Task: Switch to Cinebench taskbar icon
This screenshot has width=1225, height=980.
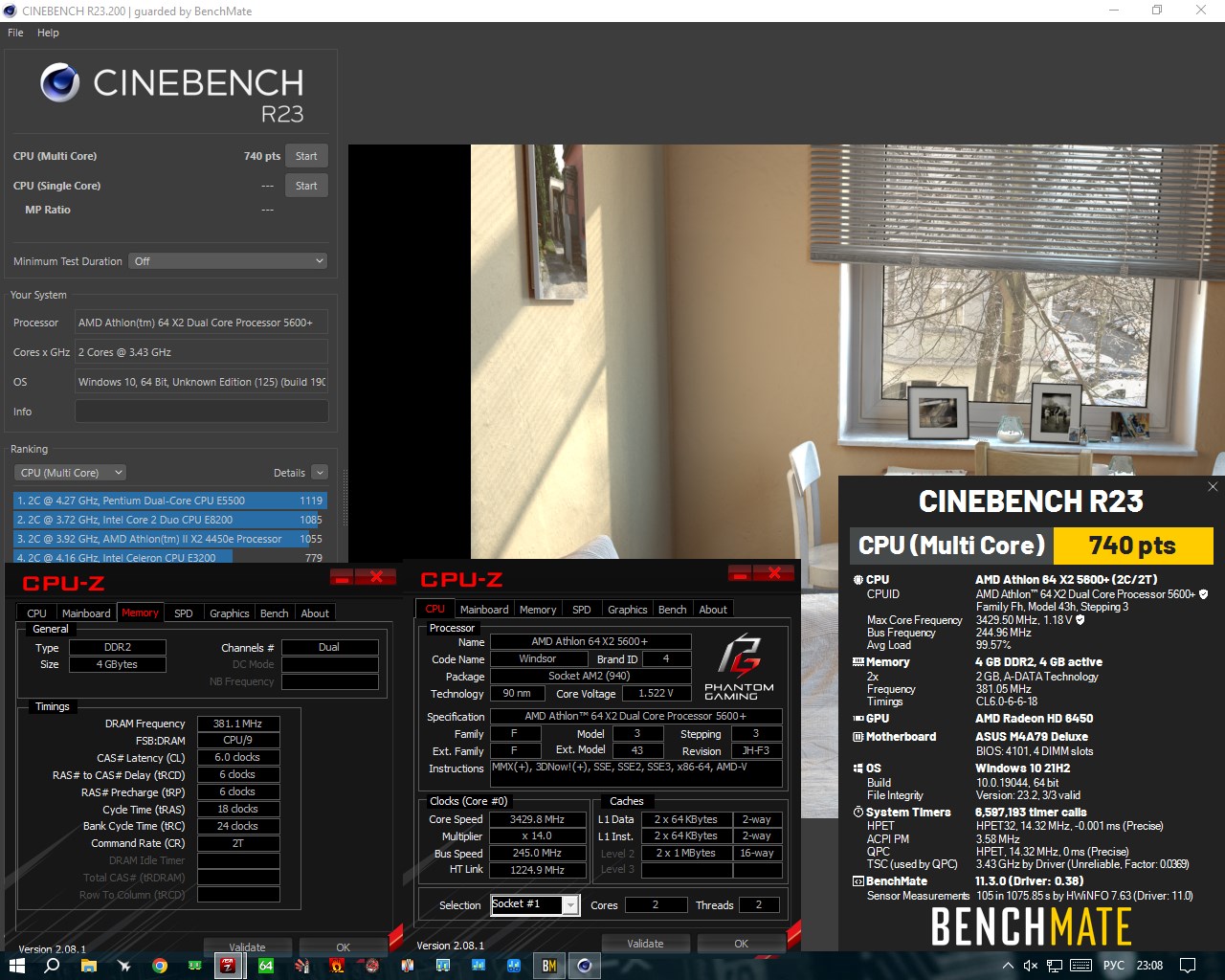Action: point(585,966)
